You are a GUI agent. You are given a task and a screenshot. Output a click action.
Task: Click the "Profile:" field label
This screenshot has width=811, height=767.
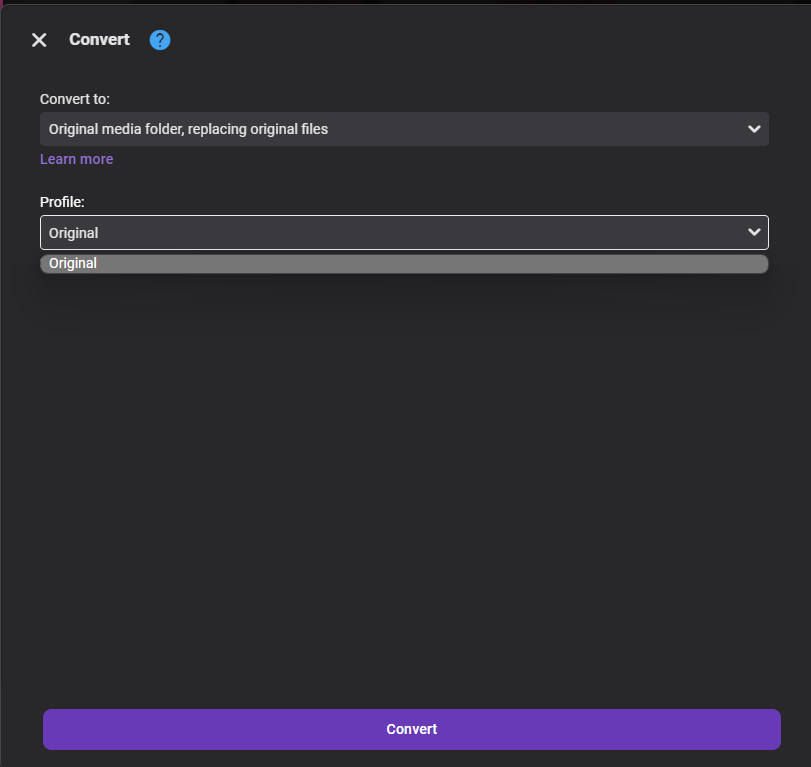coord(62,202)
